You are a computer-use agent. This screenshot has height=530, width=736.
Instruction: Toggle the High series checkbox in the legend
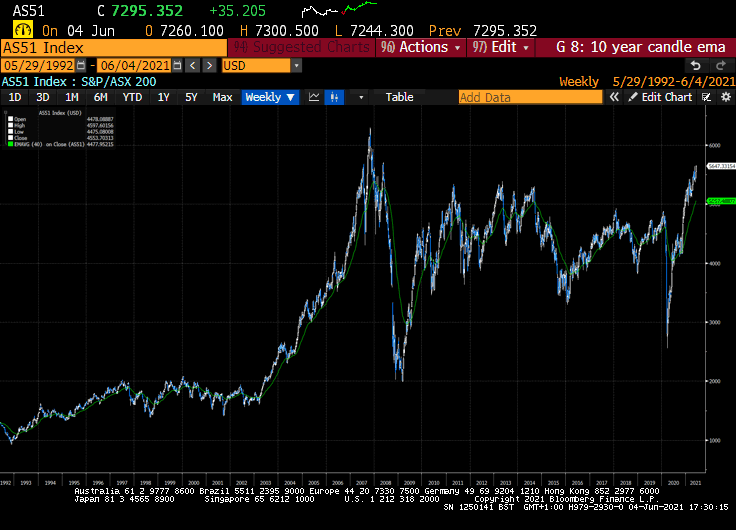[10, 125]
